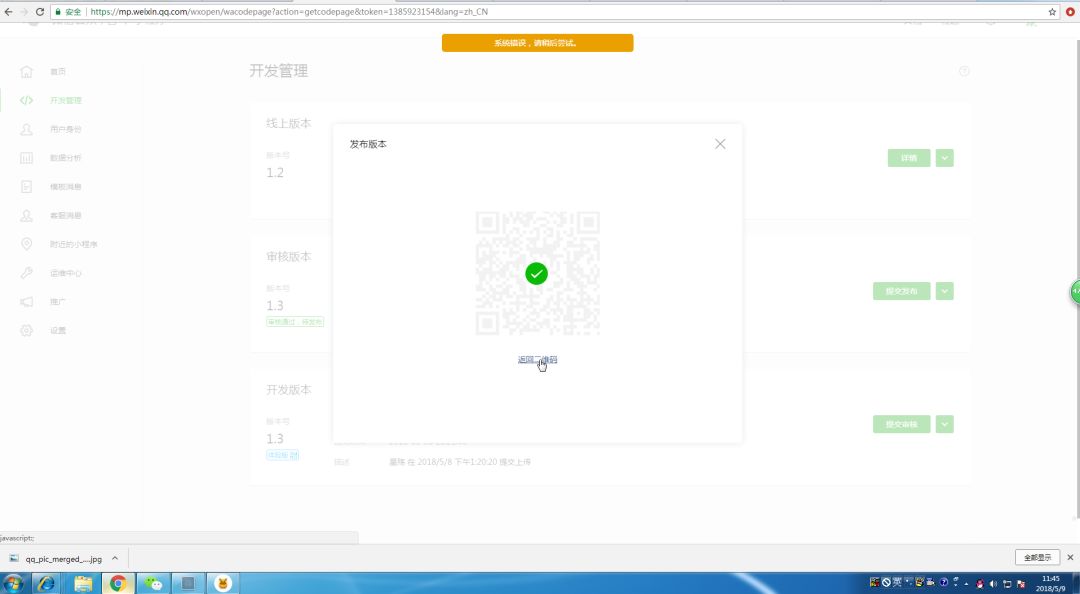Click the 体验版 tag under 开发版本
This screenshot has height=594, width=1080.
click(283, 455)
